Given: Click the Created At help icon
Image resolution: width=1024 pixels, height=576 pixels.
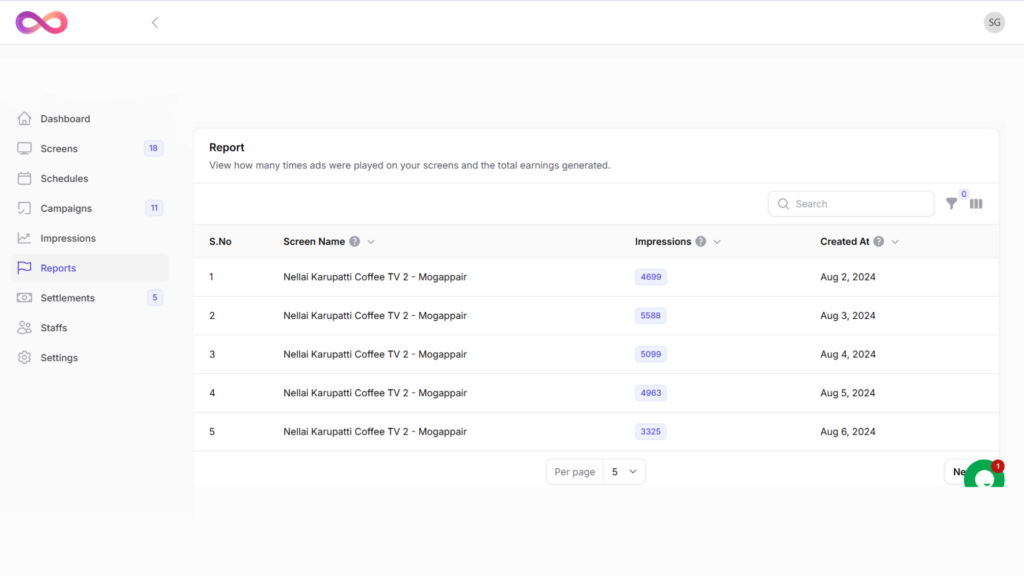Looking at the screenshot, I should pyautogui.click(x=879, y=242).
